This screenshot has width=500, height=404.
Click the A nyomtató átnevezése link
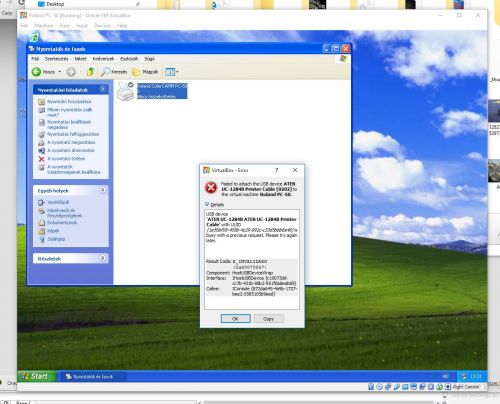[71, 150]
